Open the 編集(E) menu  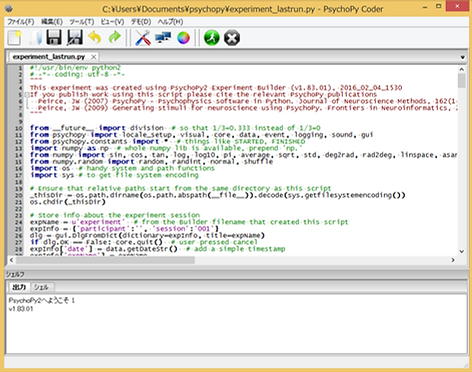coord(52,22)
